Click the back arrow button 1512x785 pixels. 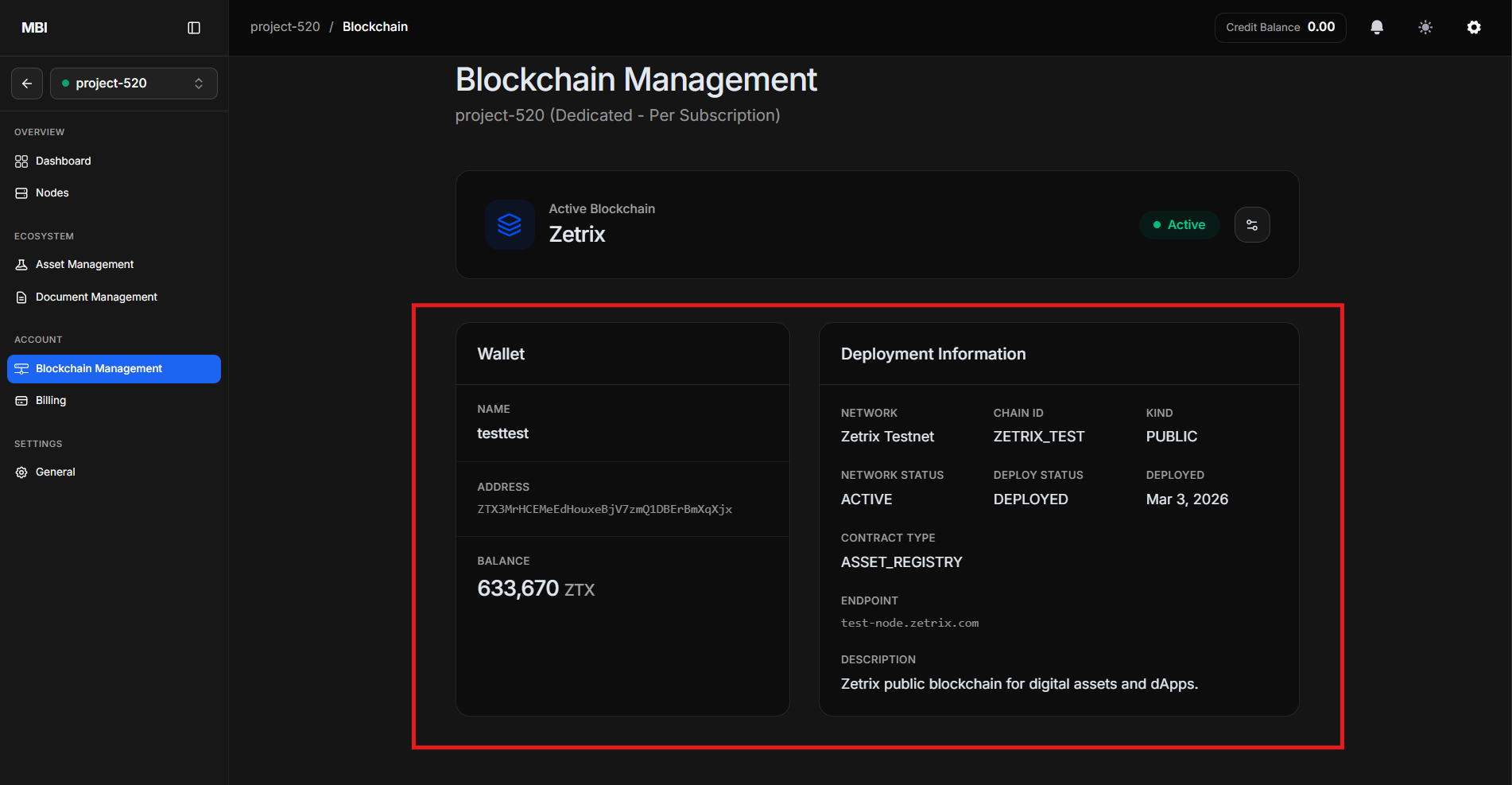[27, 84]
